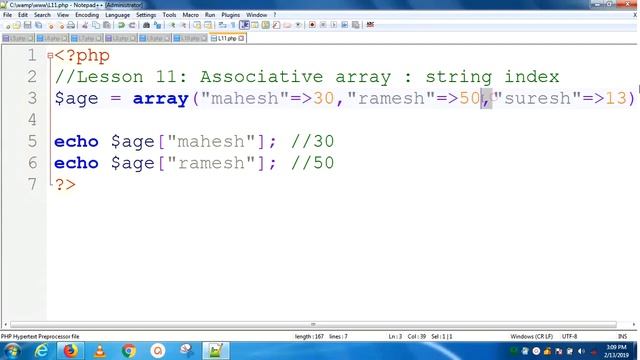
Task: Toggle synchronized horizontal scrolling
Action: coord(208,25)
